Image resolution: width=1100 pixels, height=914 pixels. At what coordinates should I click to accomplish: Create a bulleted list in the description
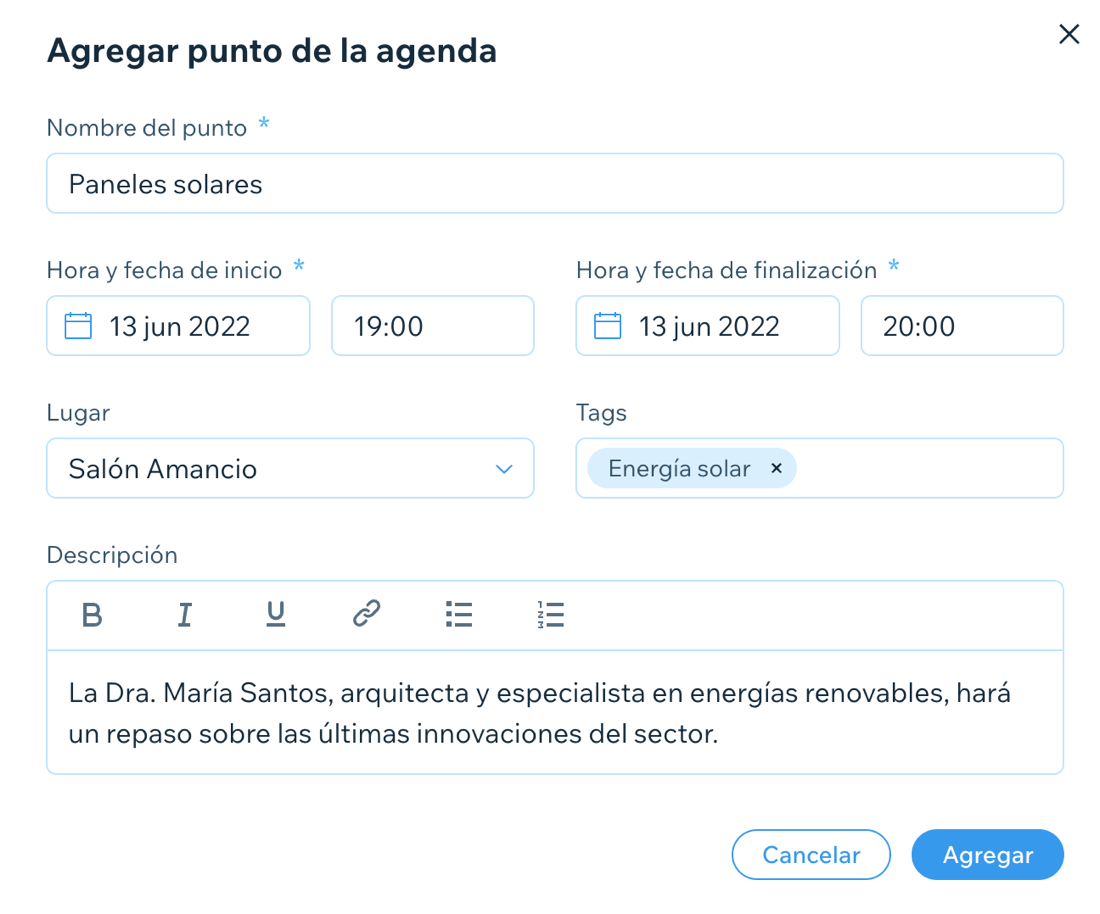click(x=458, y=615)
